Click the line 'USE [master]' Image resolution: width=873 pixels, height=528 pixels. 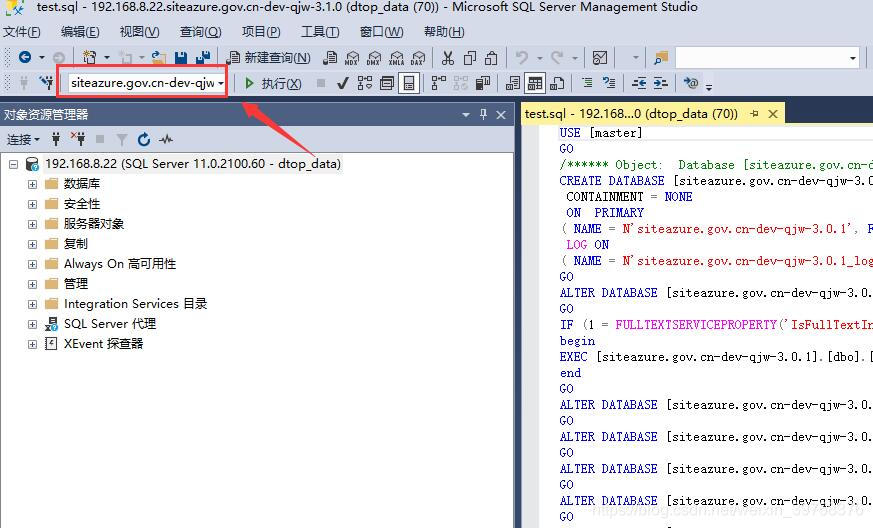tap(601, 133)
